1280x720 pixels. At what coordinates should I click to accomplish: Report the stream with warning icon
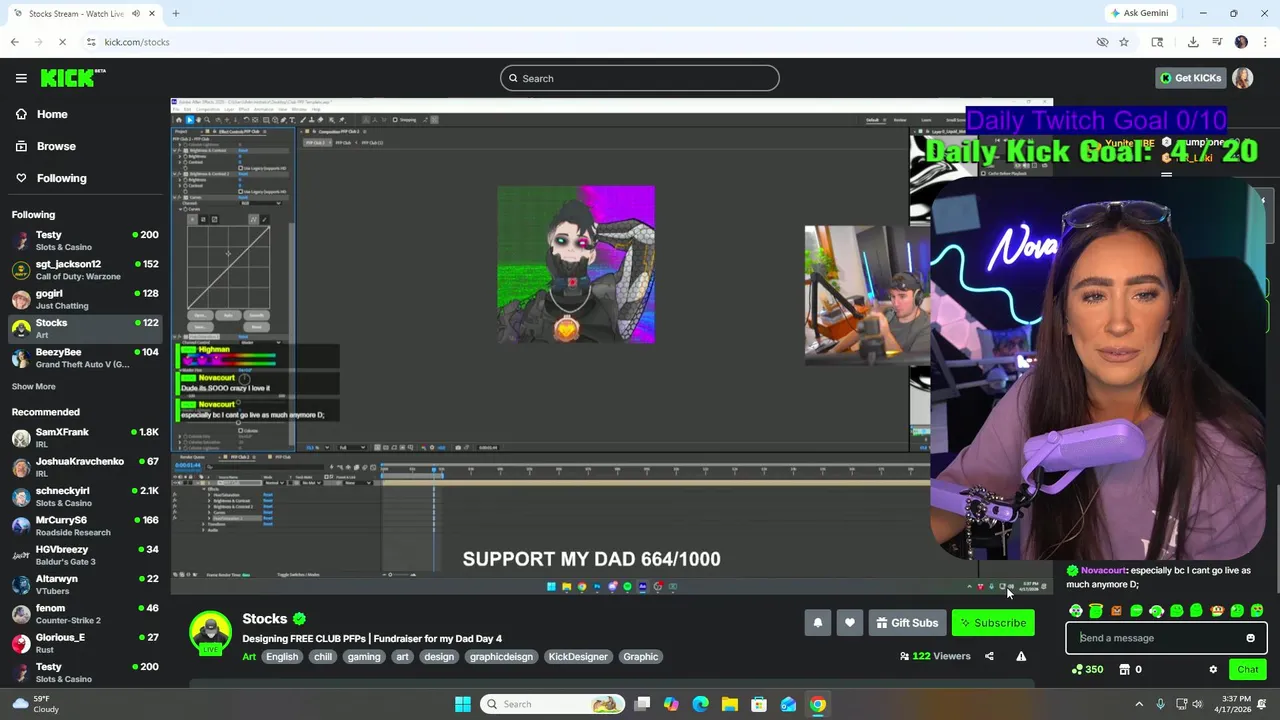pos(1021,656)
